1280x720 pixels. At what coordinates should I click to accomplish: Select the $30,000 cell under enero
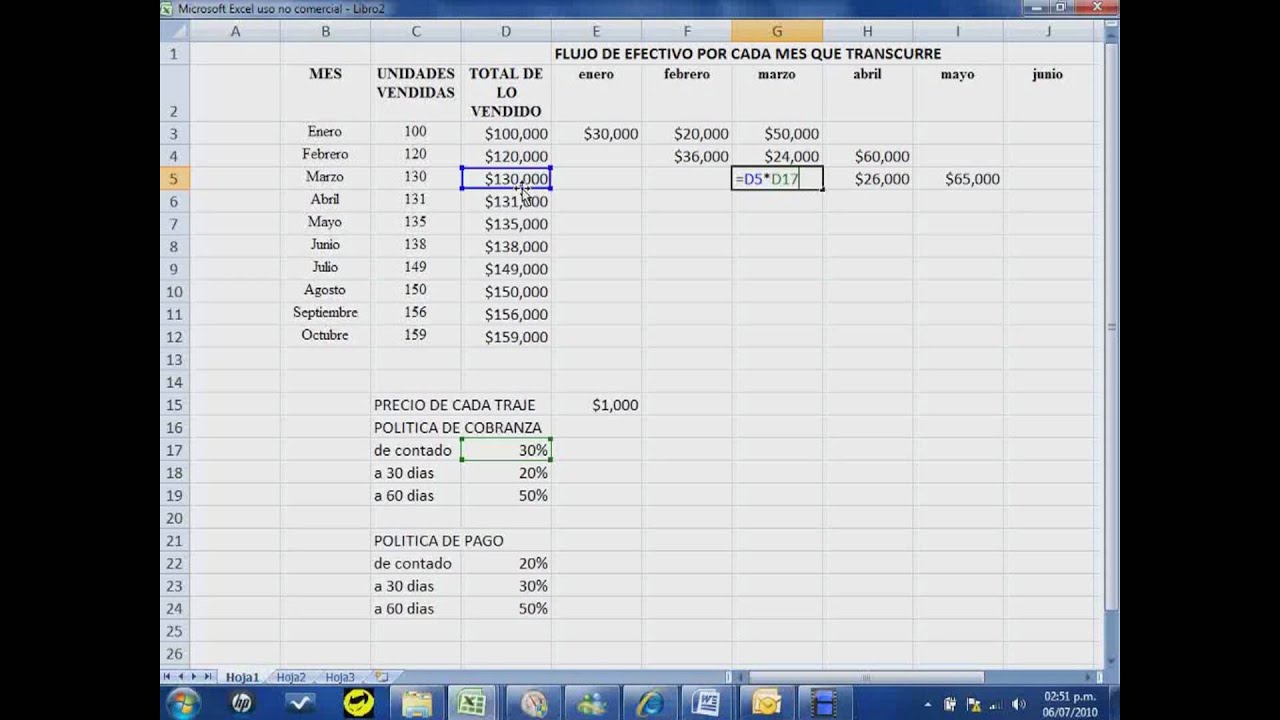pos(596,134)
